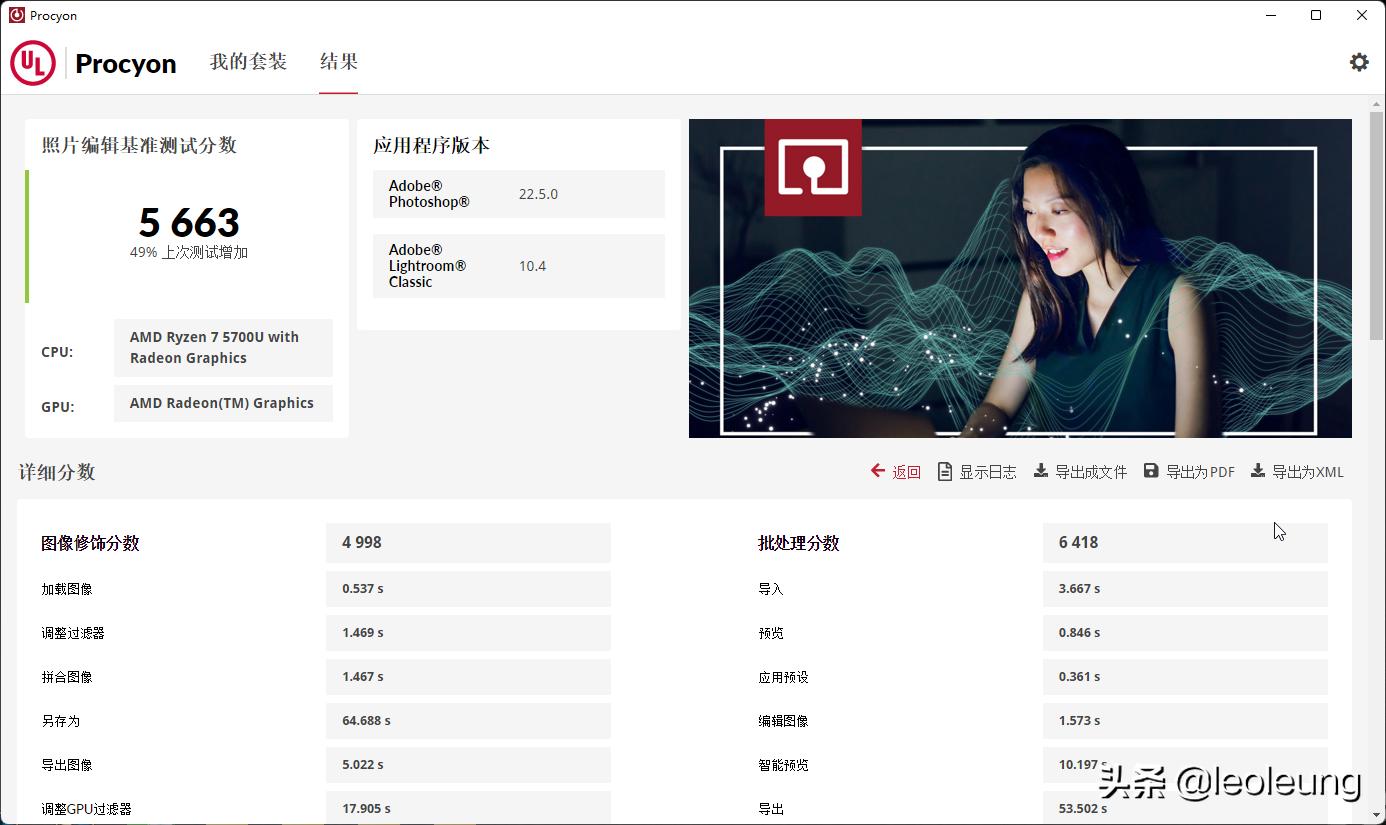
Task: Click the red back arrow next to 返回
Action: coord(877,471)
